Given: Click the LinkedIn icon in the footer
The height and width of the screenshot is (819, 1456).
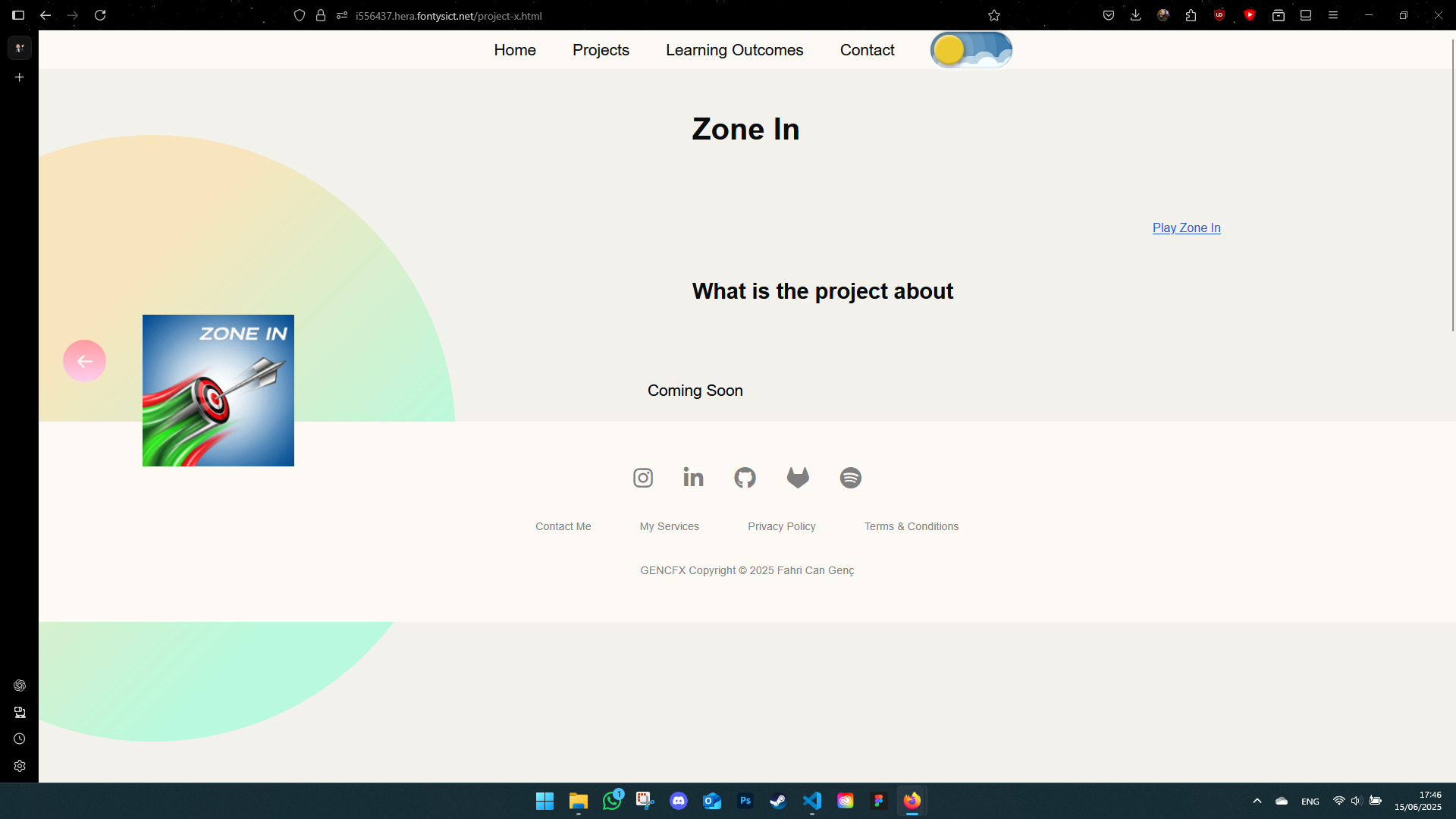Looking at the screenshot, I should (692, 477).
